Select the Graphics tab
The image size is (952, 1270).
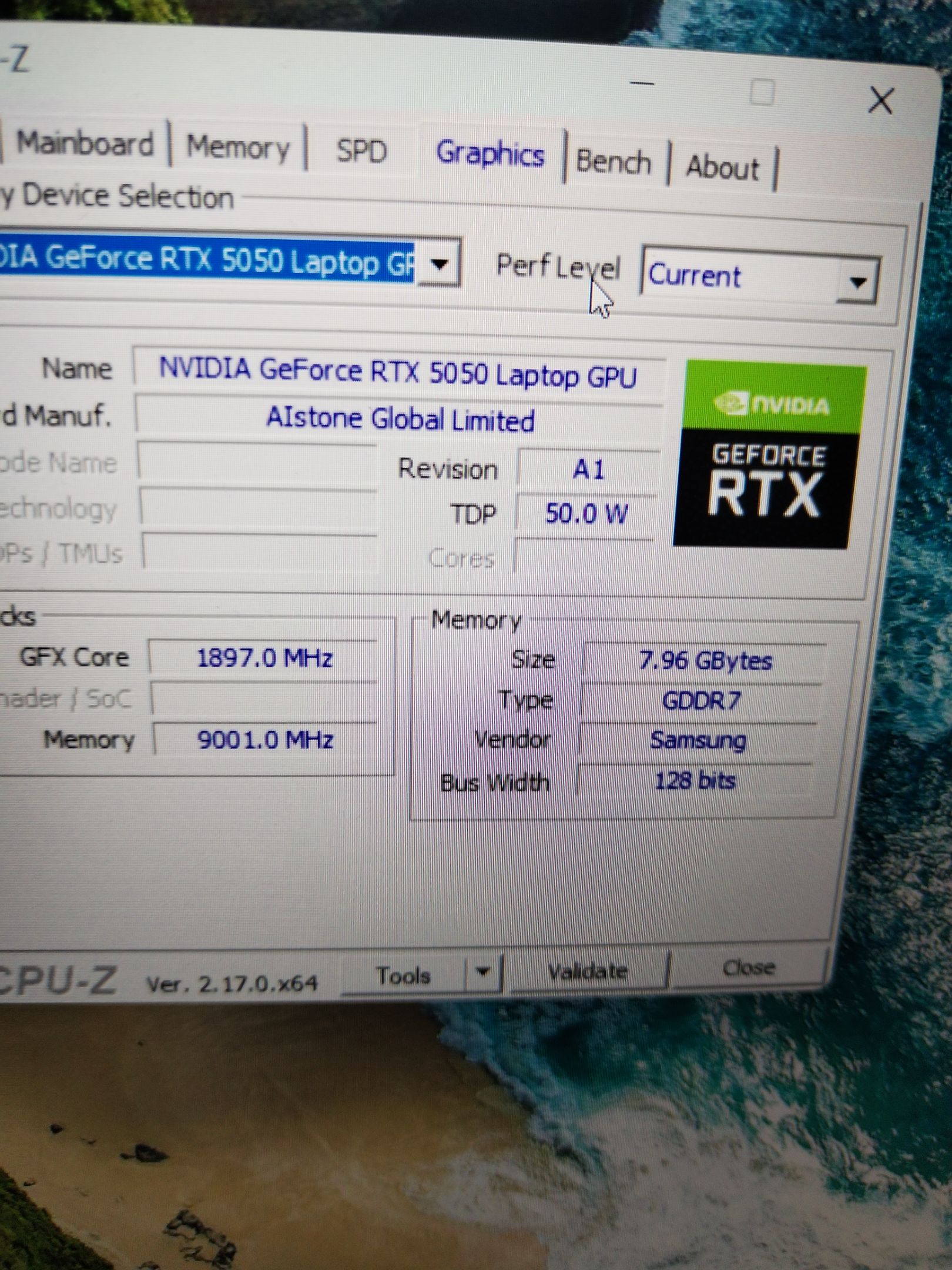point(490,154)
